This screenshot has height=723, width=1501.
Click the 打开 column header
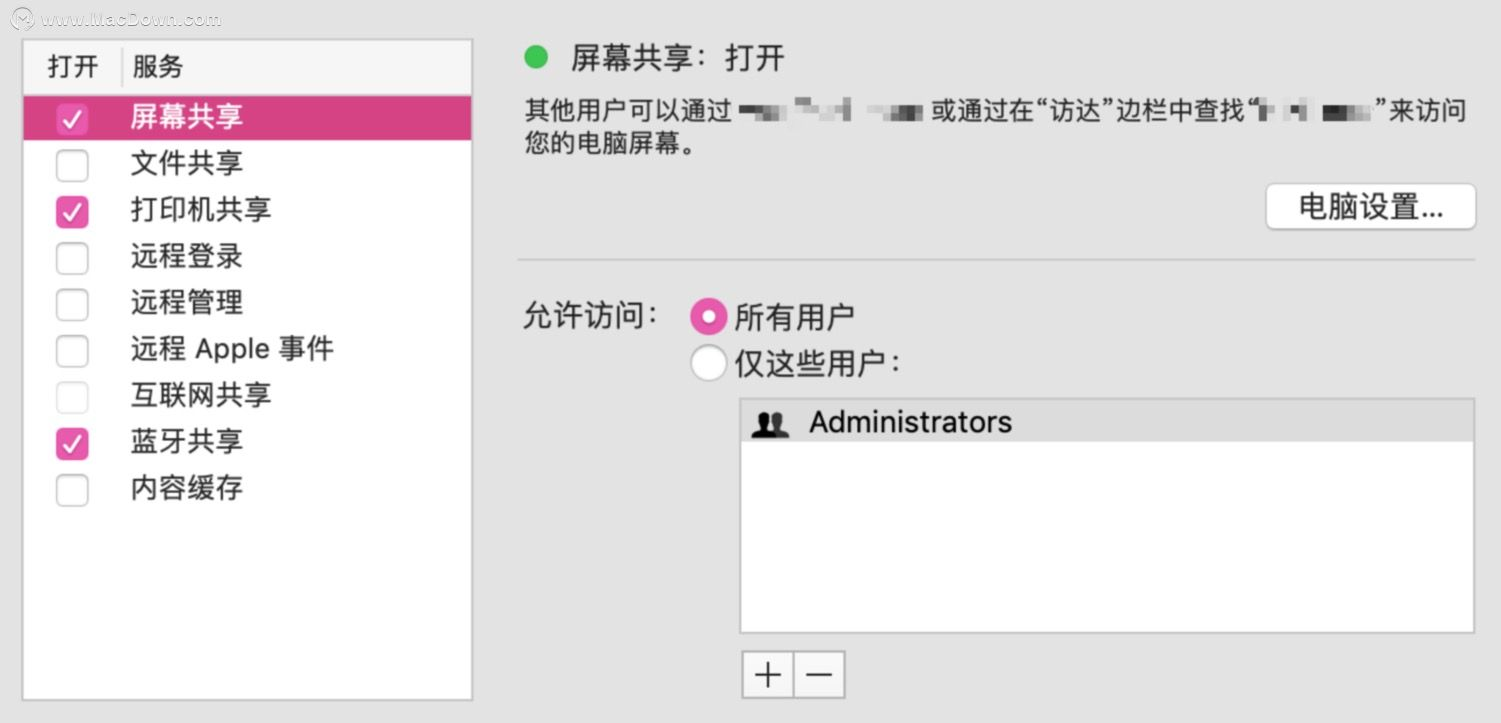(x=73, y=67)
